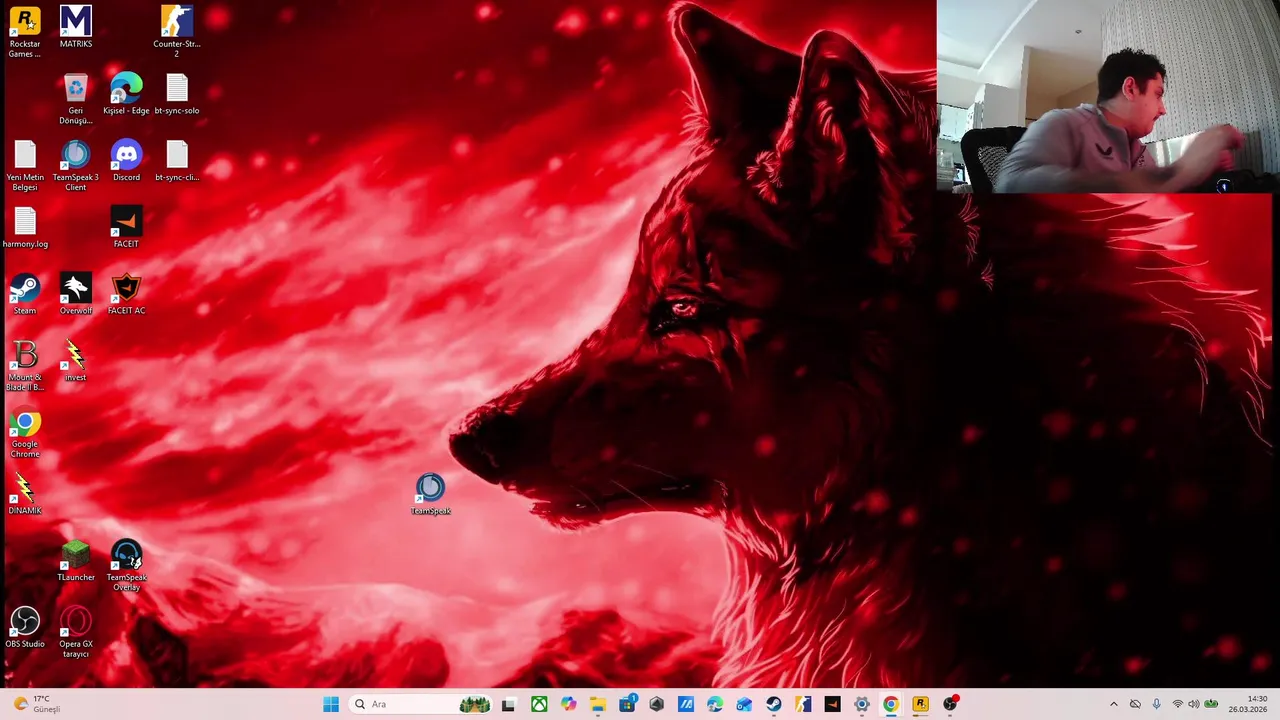
Task: Open the Overwolf desktop shortcut
Action: click(76, 294)
